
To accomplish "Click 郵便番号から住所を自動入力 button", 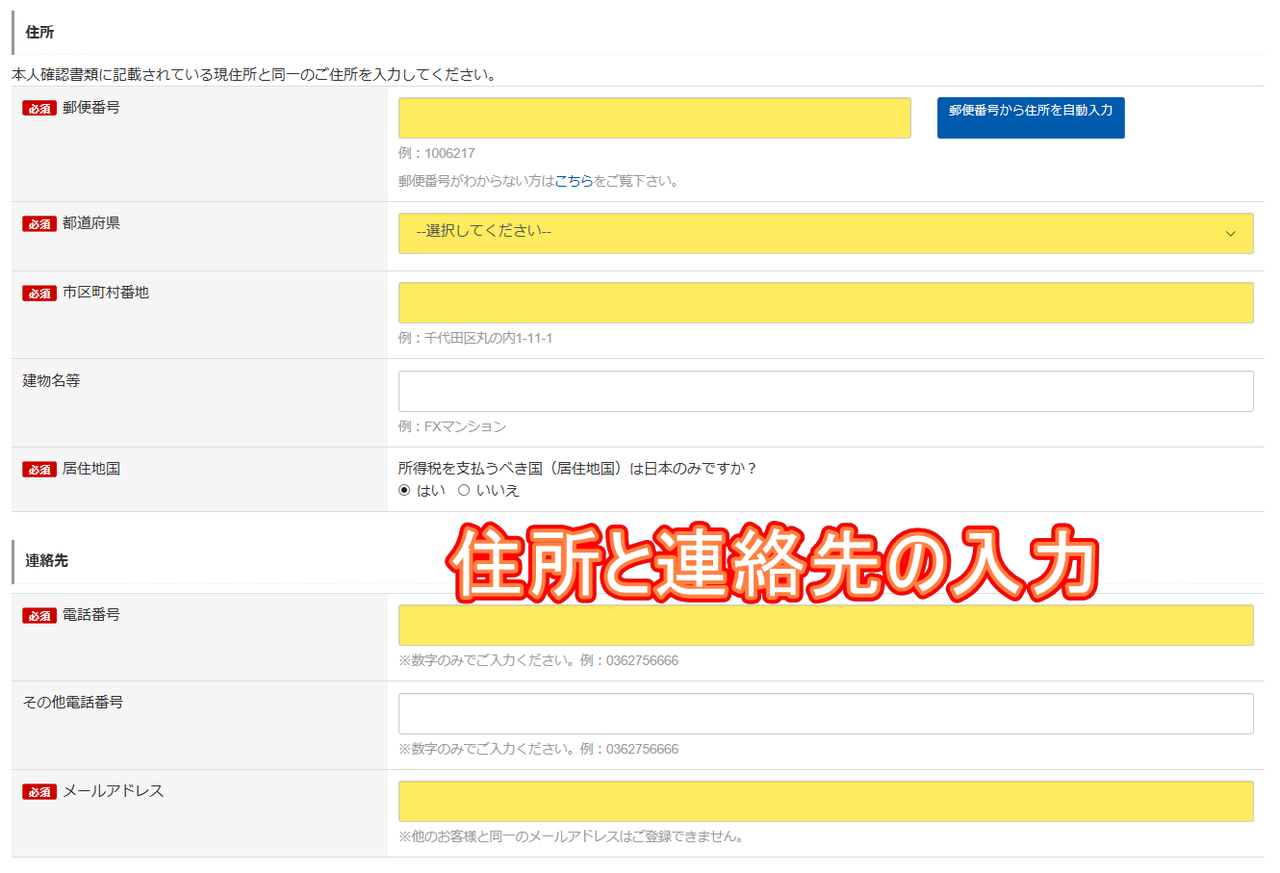I will 1030,118.
